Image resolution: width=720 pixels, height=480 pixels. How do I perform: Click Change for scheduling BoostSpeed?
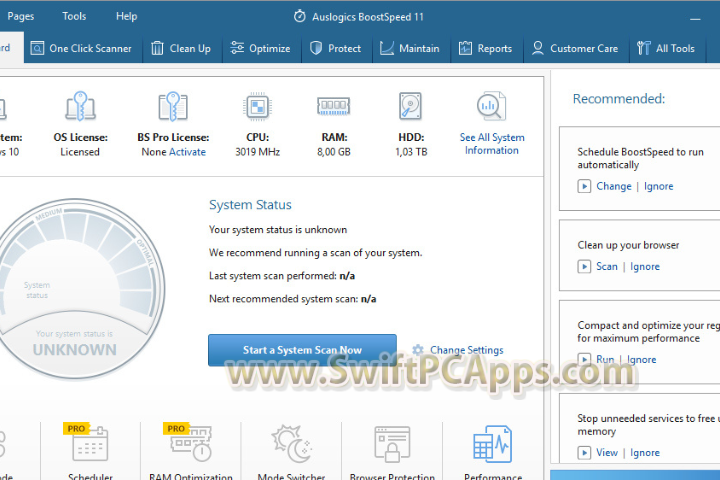(613, 186)
